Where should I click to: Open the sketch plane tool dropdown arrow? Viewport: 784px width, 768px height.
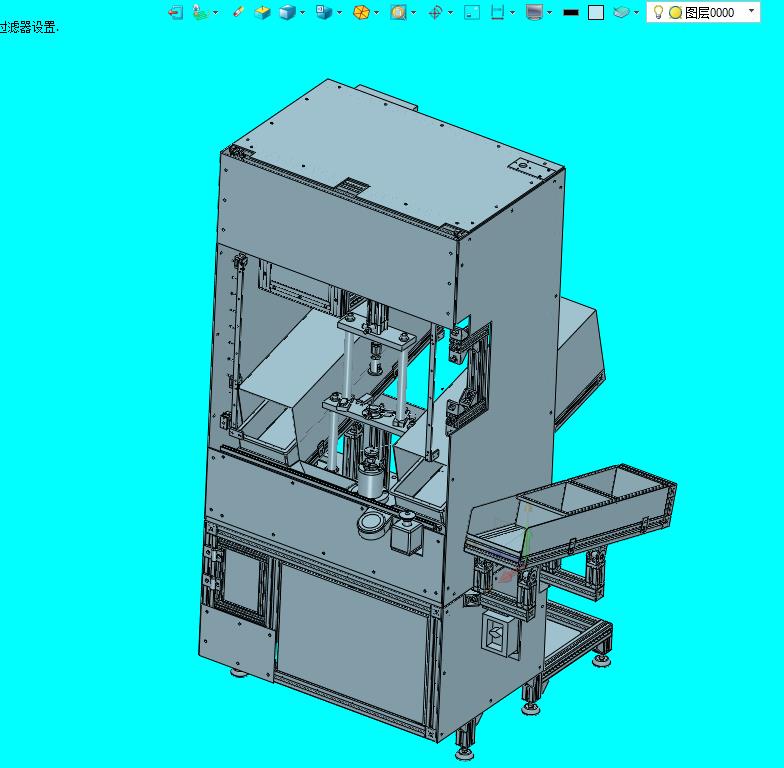click(x=216, y=12)
